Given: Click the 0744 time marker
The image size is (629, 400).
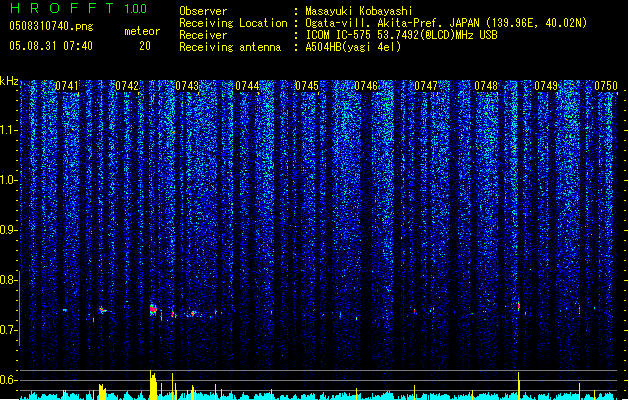Looking at the screenshot, I should coord(247,86).
